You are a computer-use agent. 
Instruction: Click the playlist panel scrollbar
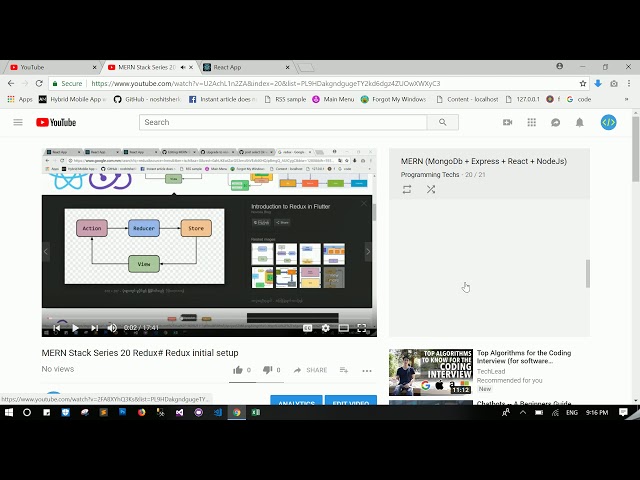click(588, 273)
